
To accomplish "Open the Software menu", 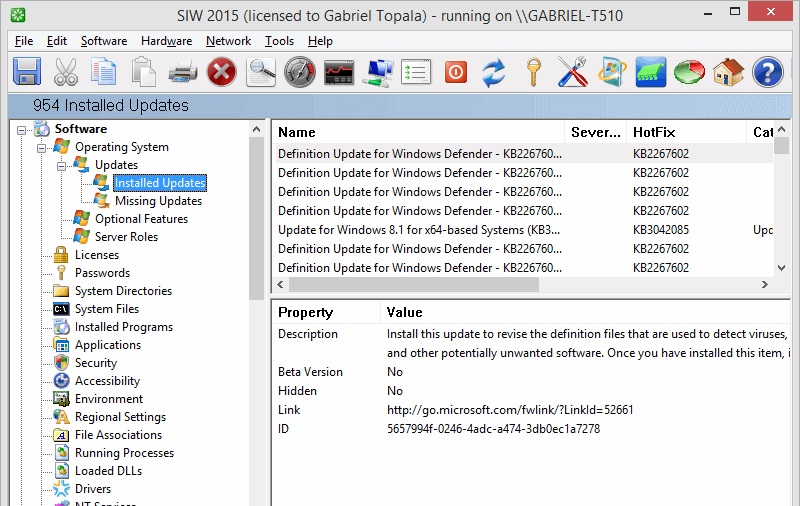I will (104, 41).
